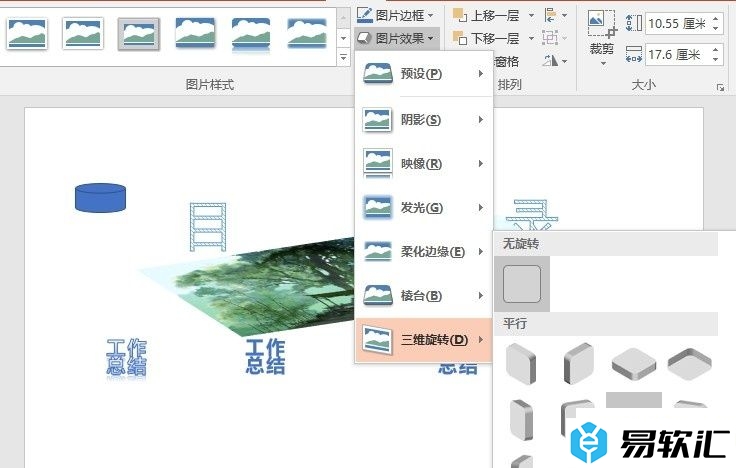The width and height of the screenshot is (736, 468).
Task: Expand the submenu arrow beside 预设(P)
Action: [x=481, y=73]
